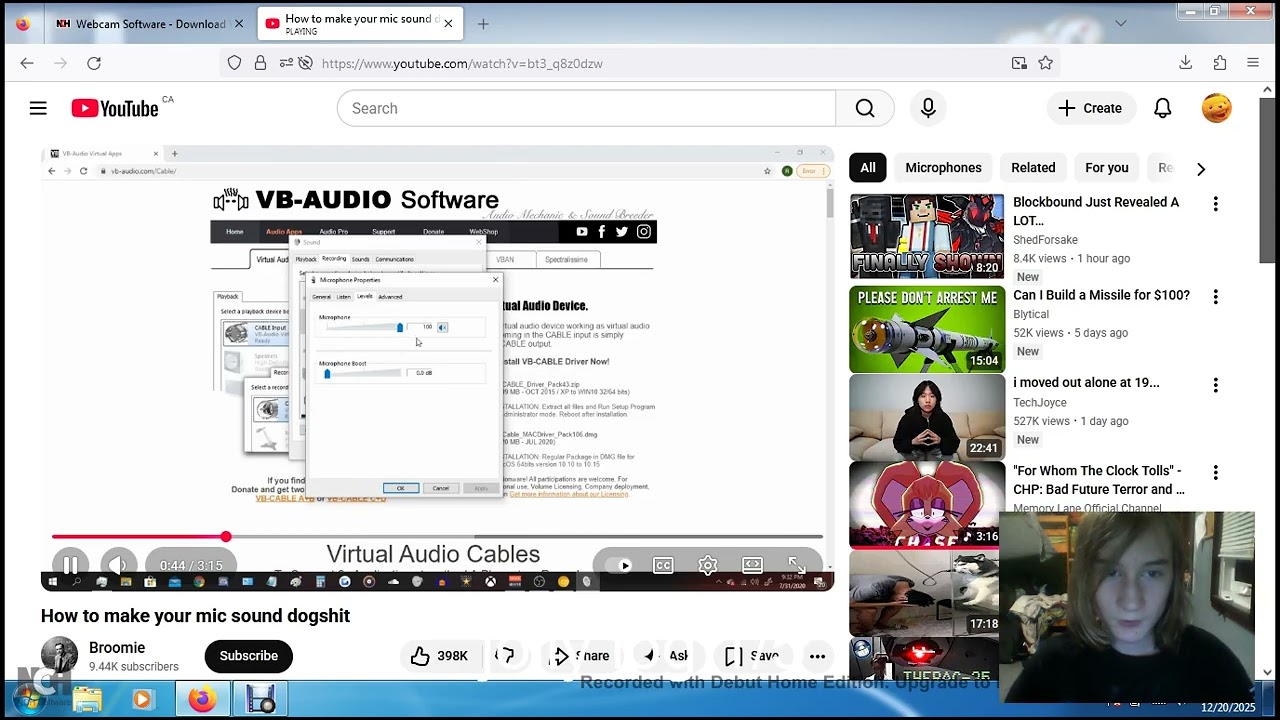Click the search magnifier button
The width and height of the screenshot is (1280, 720).
coord(865,108)
